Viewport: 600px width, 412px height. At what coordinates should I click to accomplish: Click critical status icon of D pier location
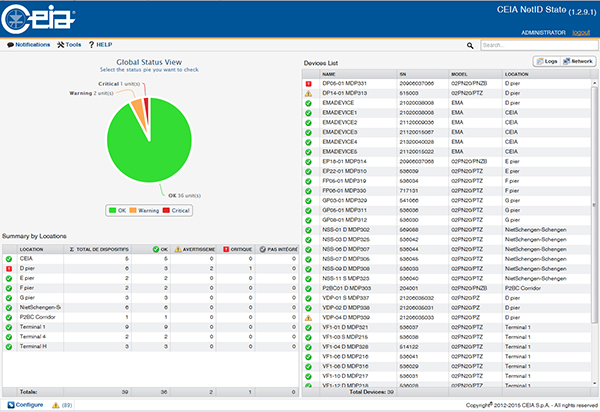coord(9,269)
